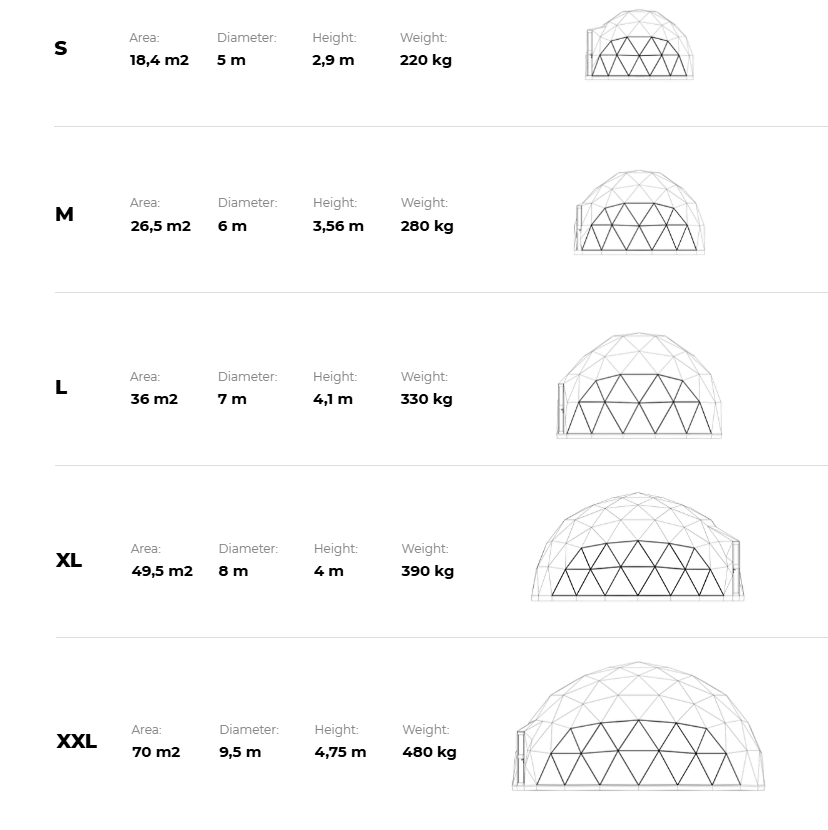The image size is (828, 830).
Task: Click the 220 kg weight value
Action: coord(426,60)
